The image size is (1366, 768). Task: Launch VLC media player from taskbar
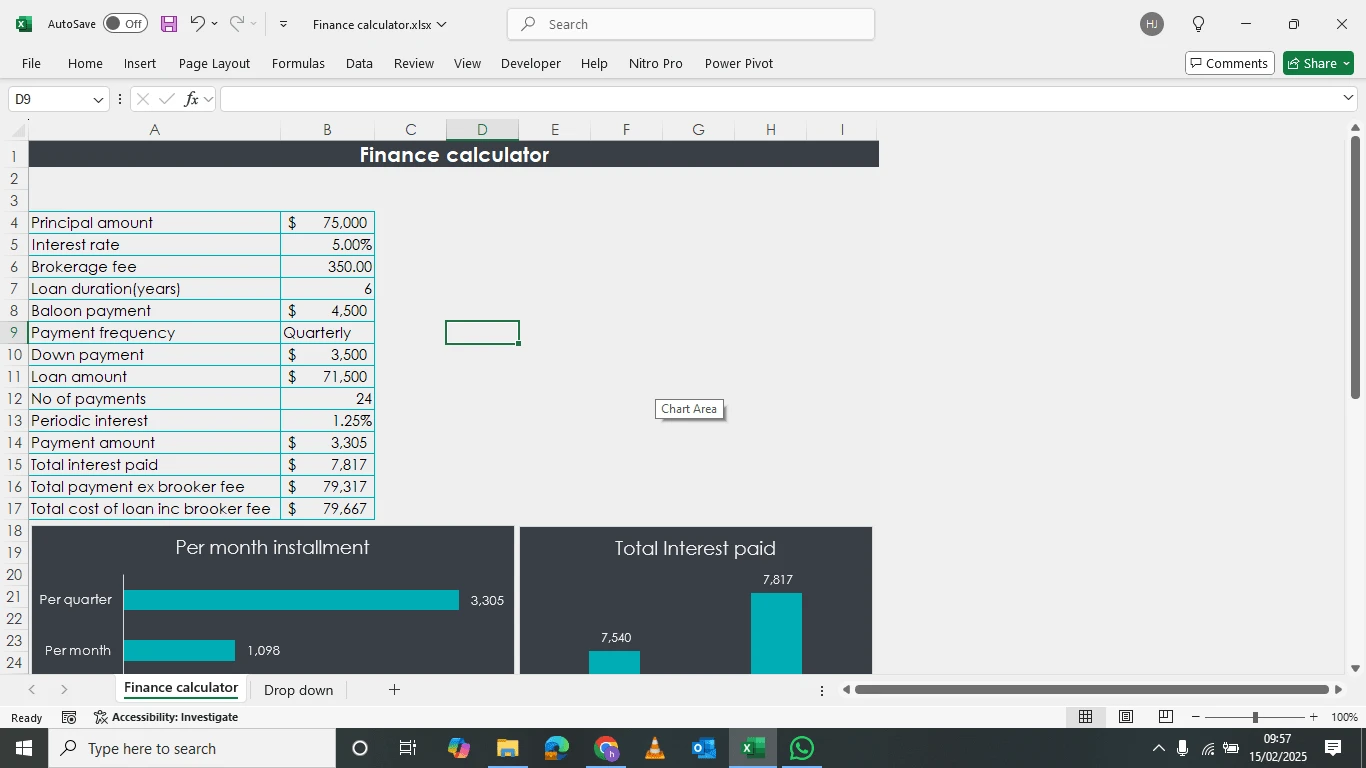click(655, 748)
